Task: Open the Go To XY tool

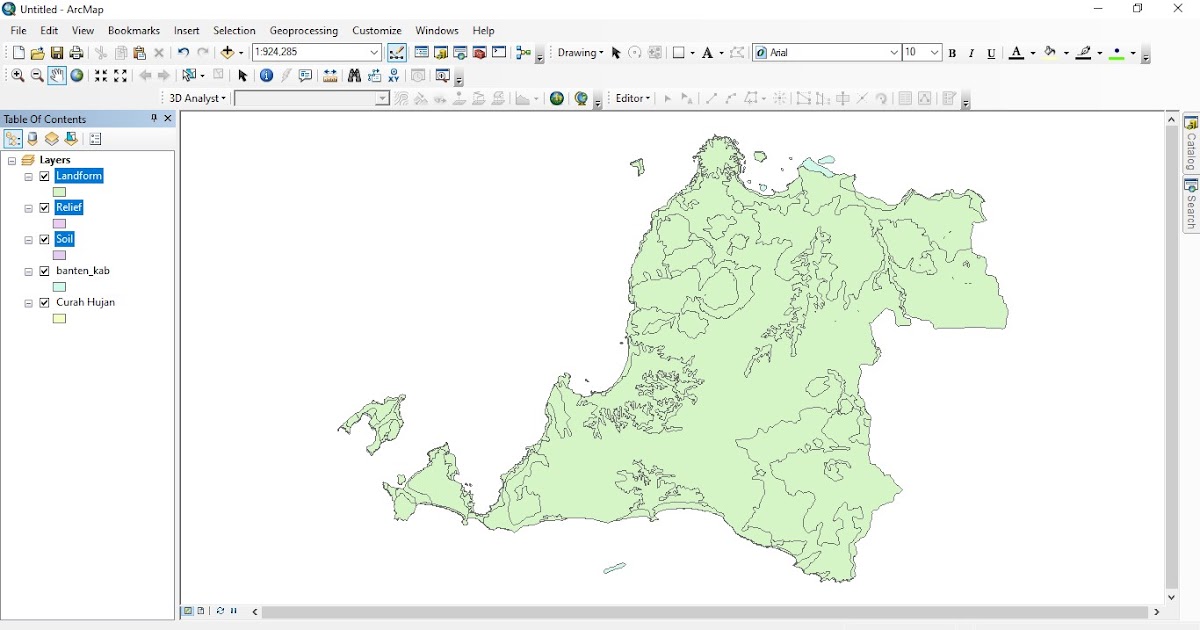Action: (x=394, y=75)
